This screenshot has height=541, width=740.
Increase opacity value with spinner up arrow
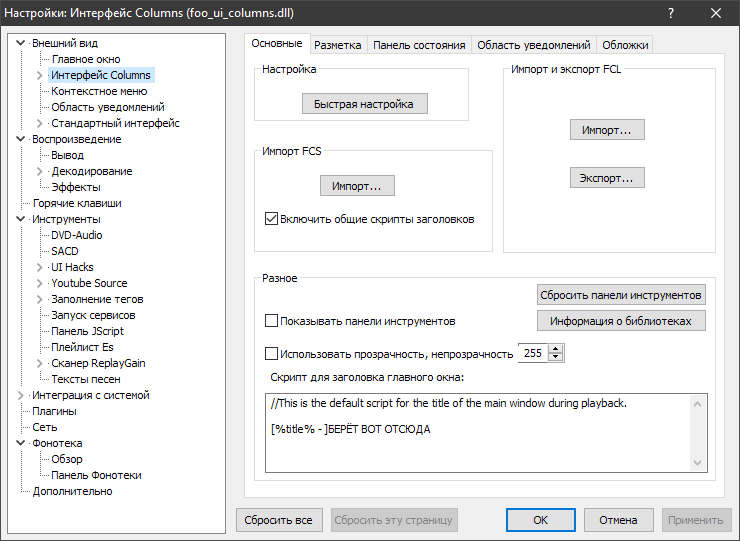coord(557,349)
